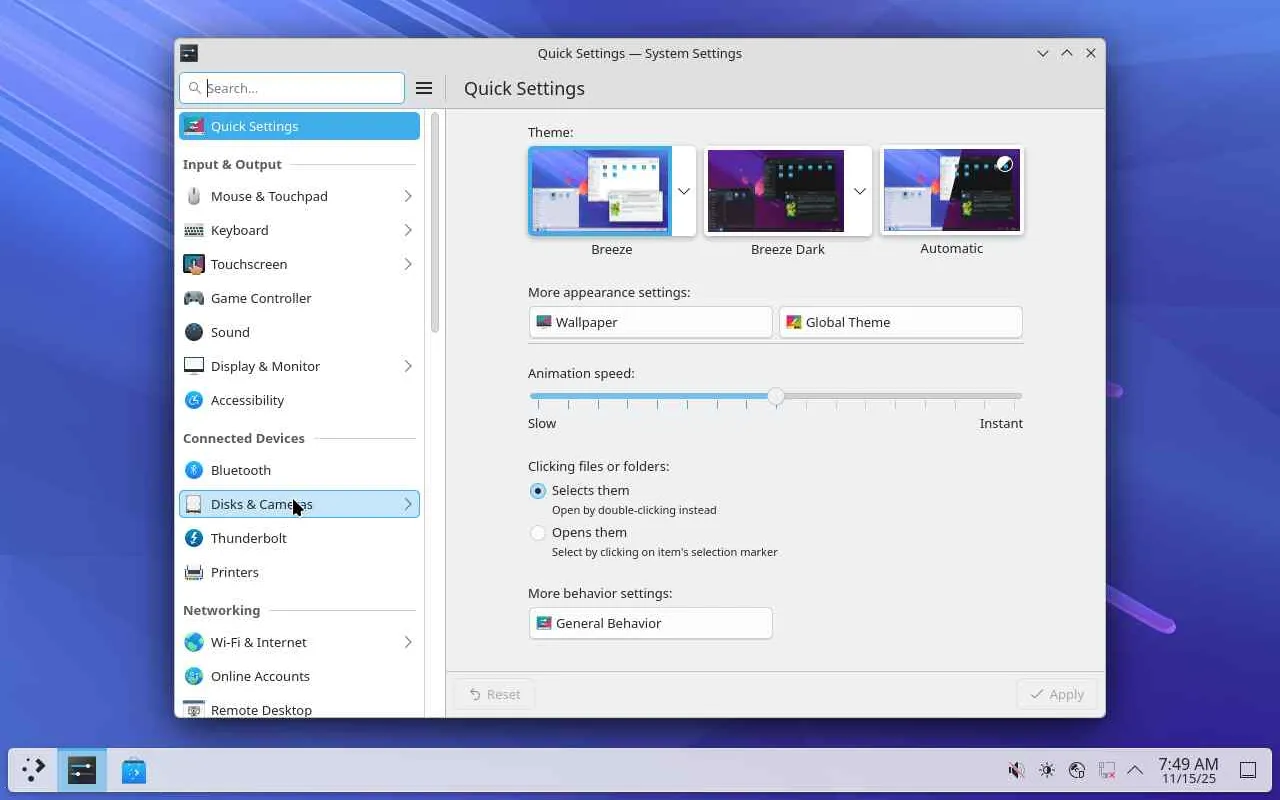Click the Sound speaker icon
Screen dimensions: 1280x800
(x=194, y=332)
